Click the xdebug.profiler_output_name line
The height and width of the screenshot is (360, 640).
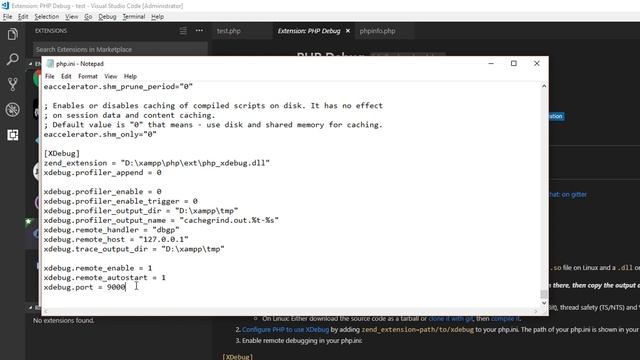click(x=161, y=220)
